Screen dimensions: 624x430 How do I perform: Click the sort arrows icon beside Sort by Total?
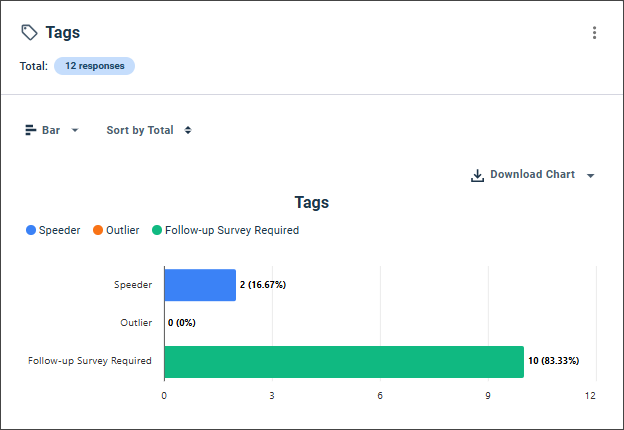(x=188, y=130)
